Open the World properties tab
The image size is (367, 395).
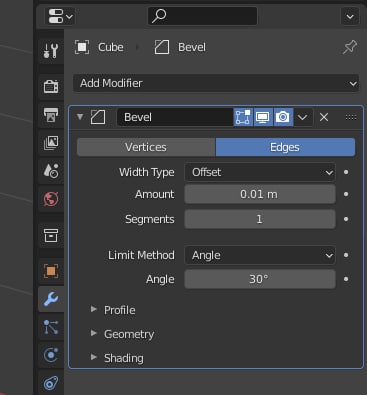pos(51,199)
